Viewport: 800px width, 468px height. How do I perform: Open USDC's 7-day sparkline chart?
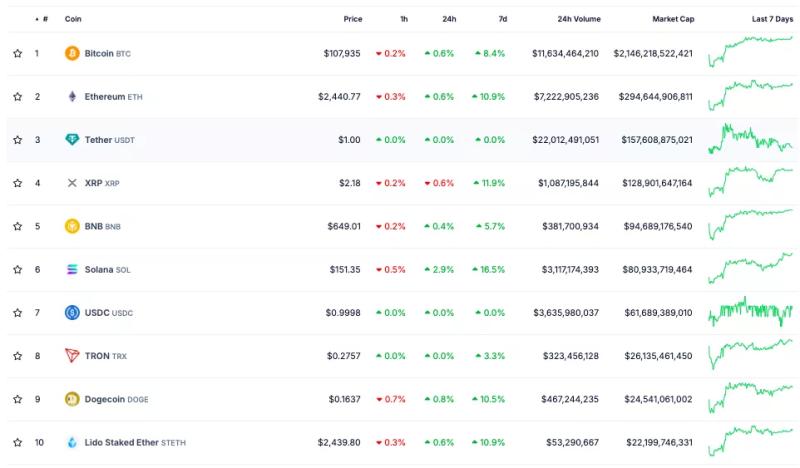tap(751, 311)
